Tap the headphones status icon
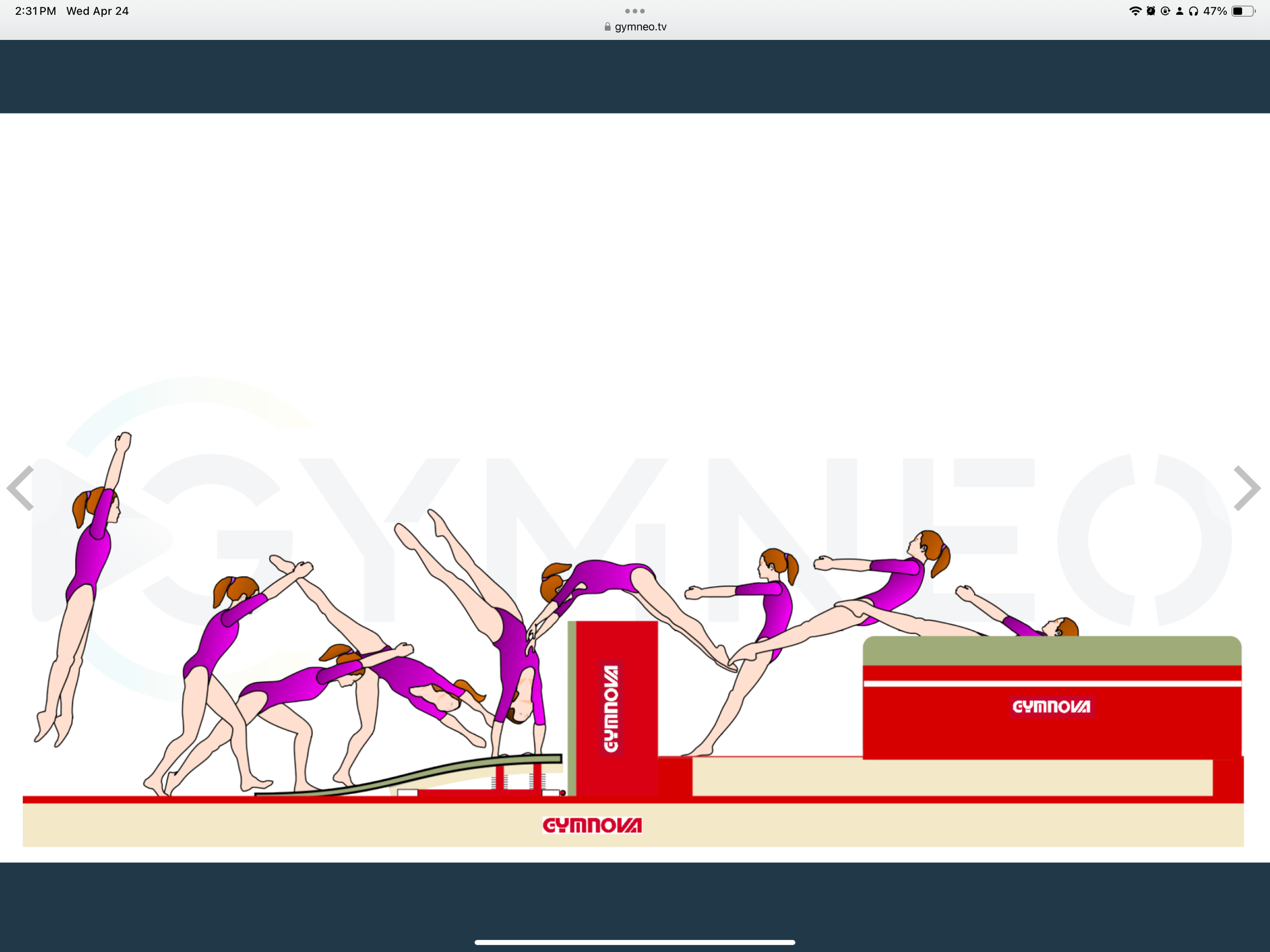Viewport: 1270px width, 952px height. 1194,11
